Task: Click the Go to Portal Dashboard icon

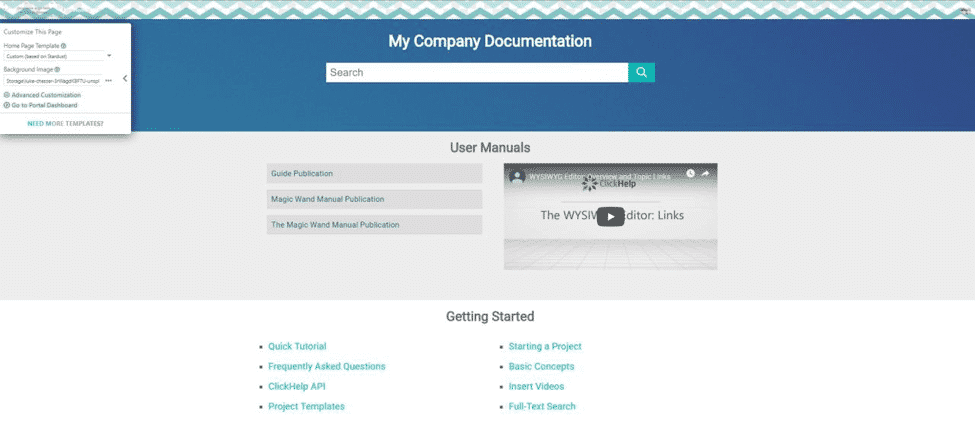Action: click(x=7, y=105)
